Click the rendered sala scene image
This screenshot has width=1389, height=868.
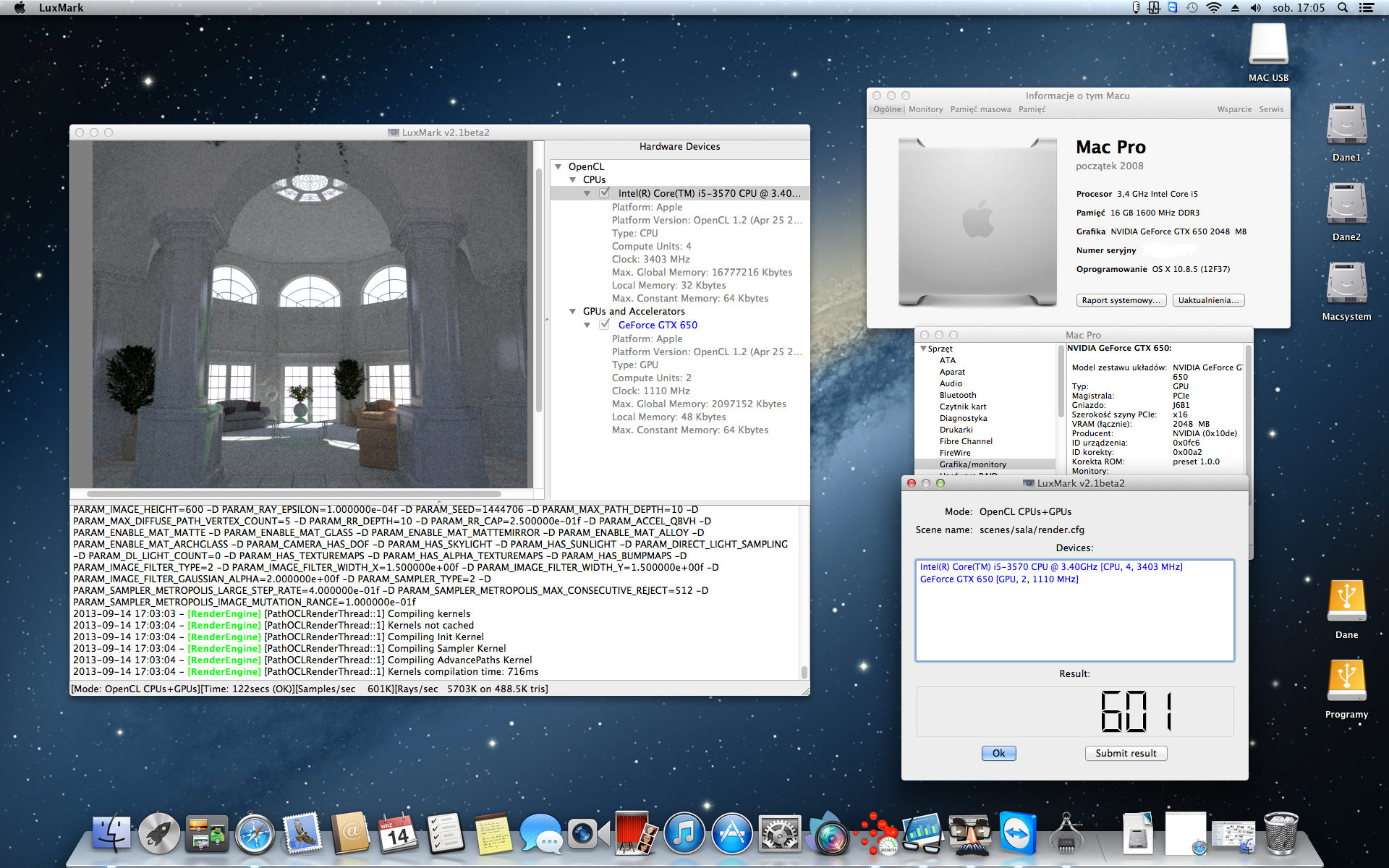(310, 315)
